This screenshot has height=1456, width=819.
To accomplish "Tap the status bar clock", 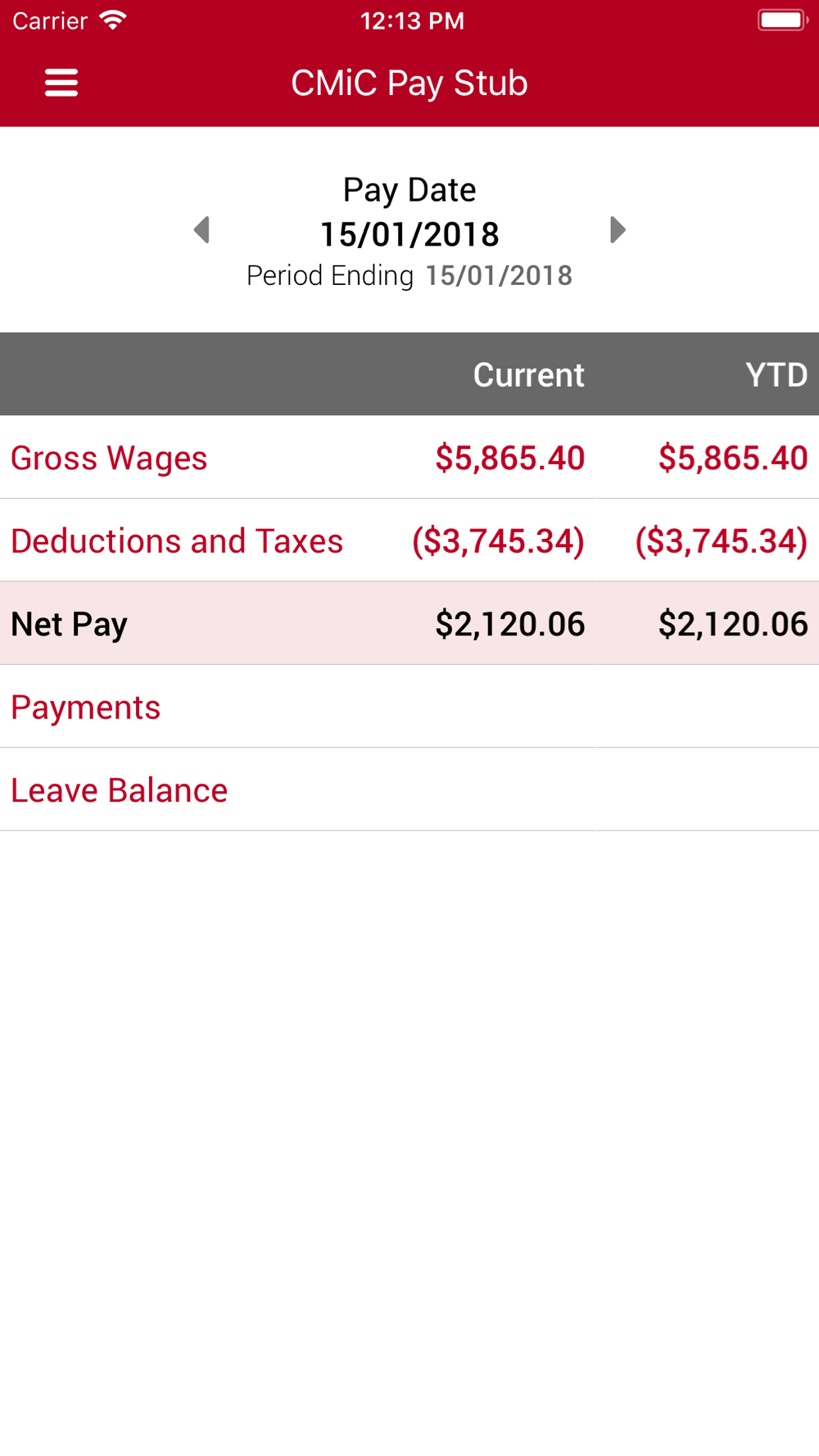I will (412, 20).
